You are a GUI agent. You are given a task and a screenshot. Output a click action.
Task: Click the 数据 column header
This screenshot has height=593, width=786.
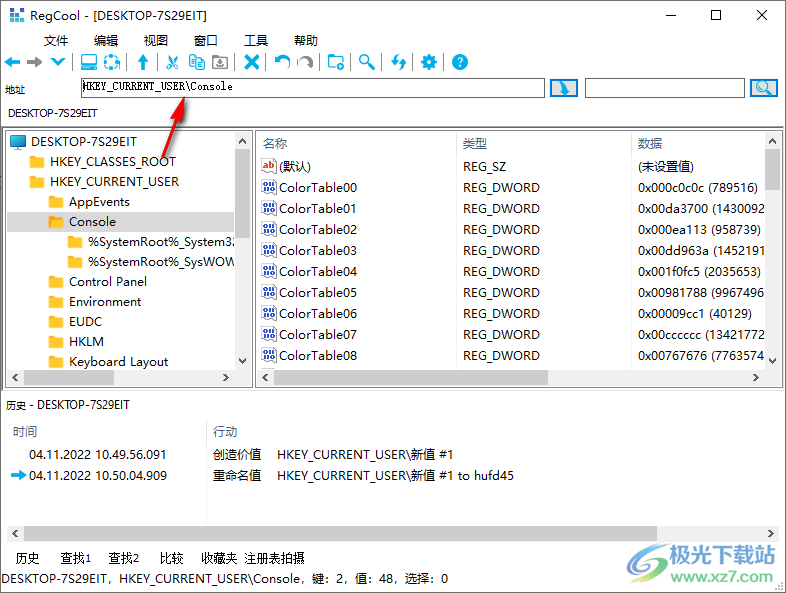[x=650, y=144]
